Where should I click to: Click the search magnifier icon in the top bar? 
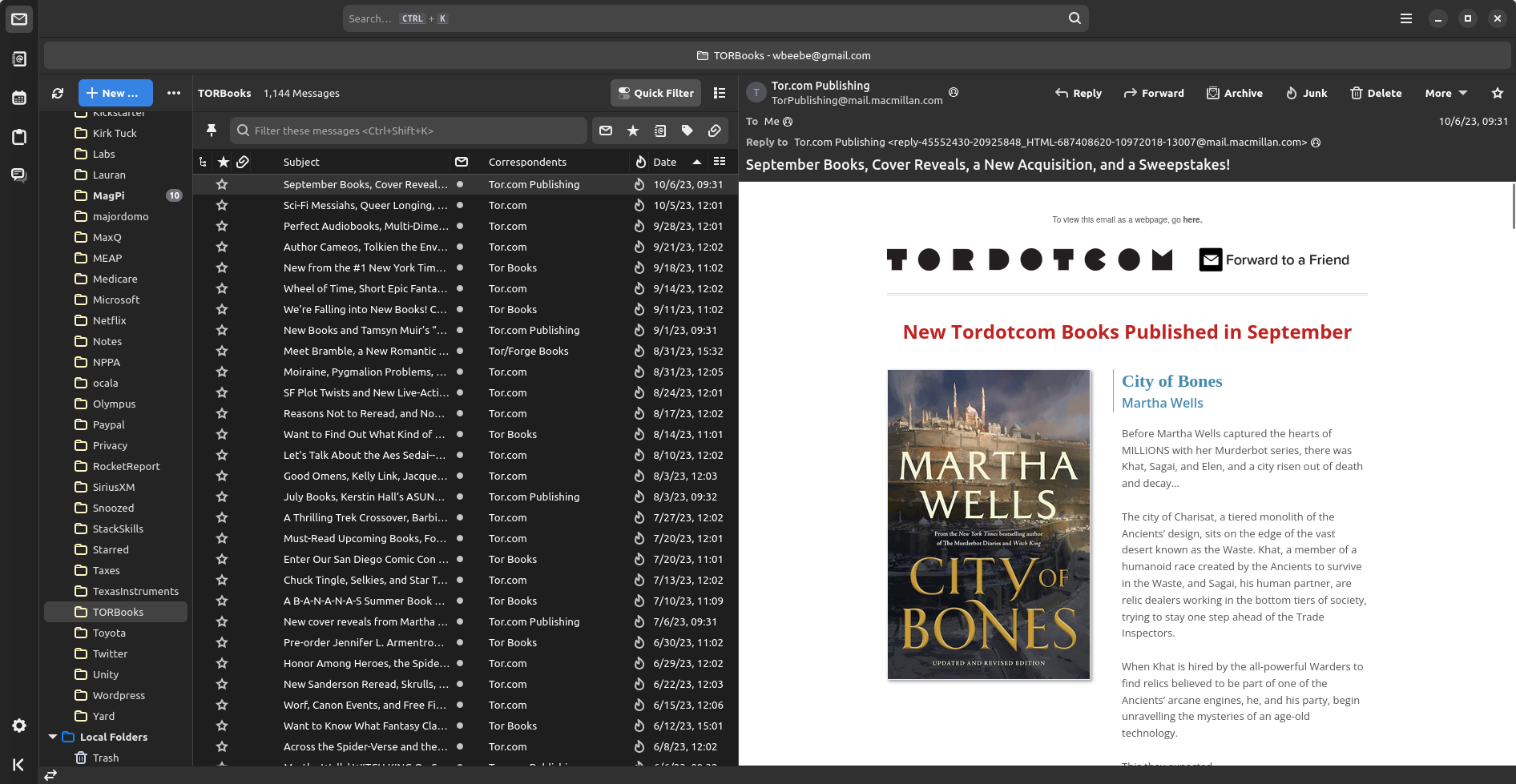pos(1075,18)
